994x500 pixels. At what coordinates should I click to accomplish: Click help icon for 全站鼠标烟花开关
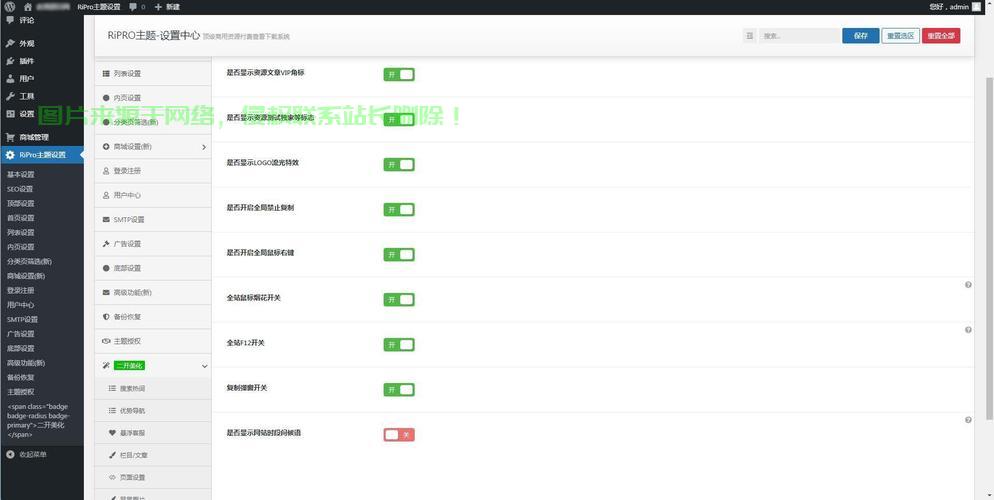point(968,285)
